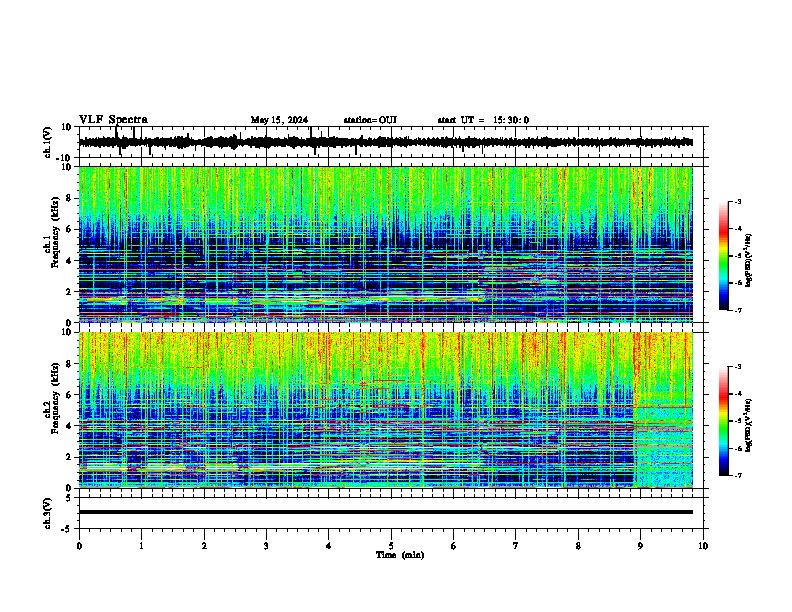
Task: Click time axis tick label "6"
Action: pyautogui.click(x=454, y=546)
